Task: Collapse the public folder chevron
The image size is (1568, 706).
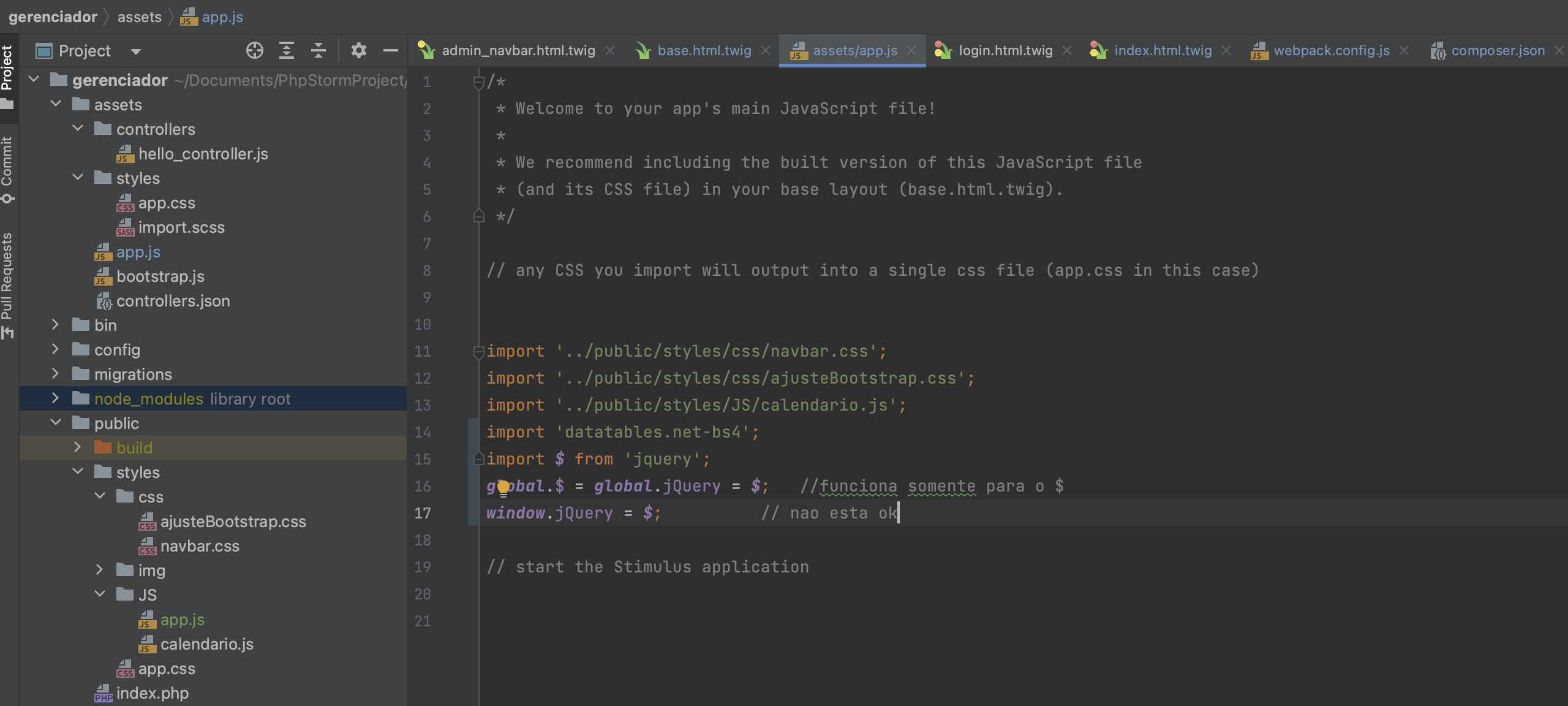Action: (x=56, y=423)
